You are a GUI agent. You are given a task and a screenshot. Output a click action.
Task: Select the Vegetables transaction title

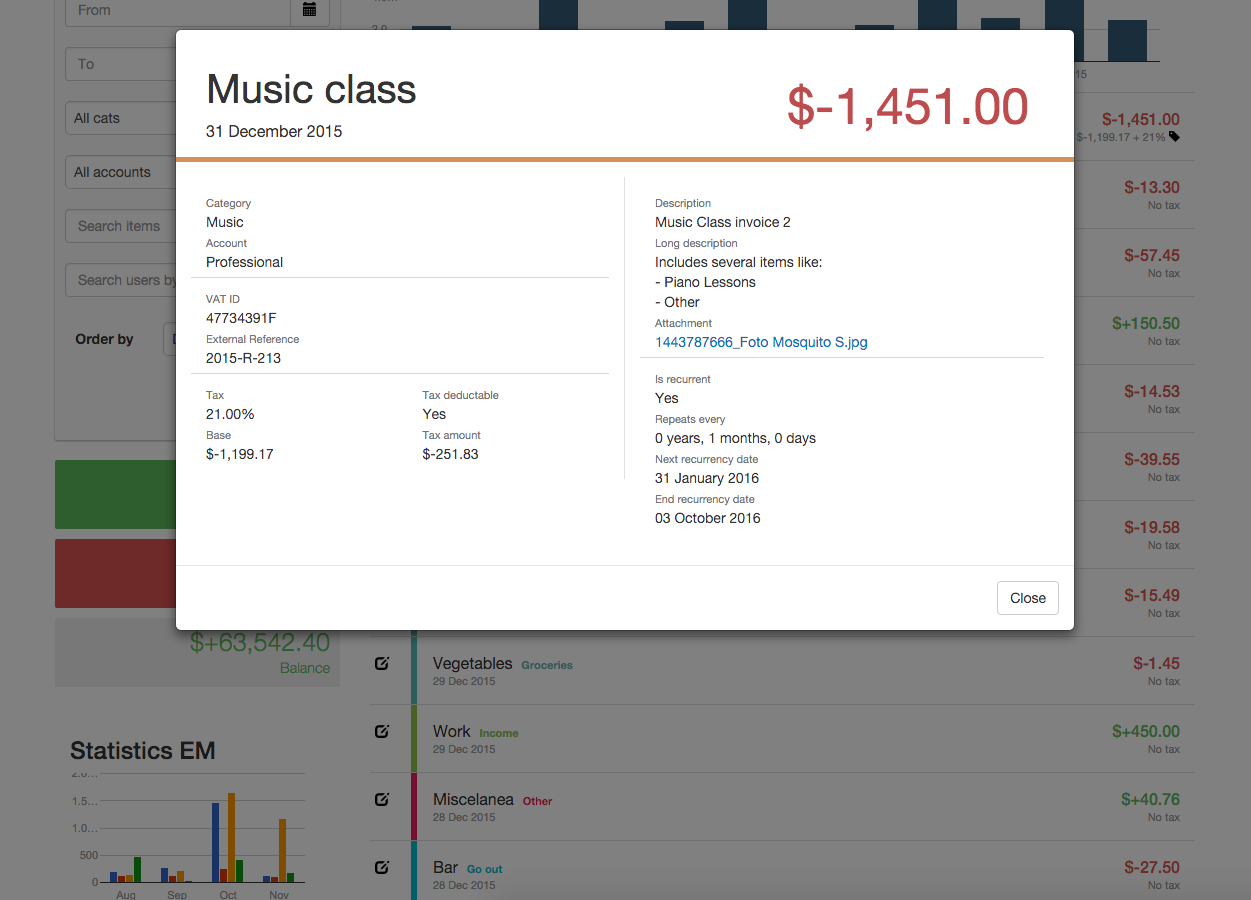click(472, 663)
